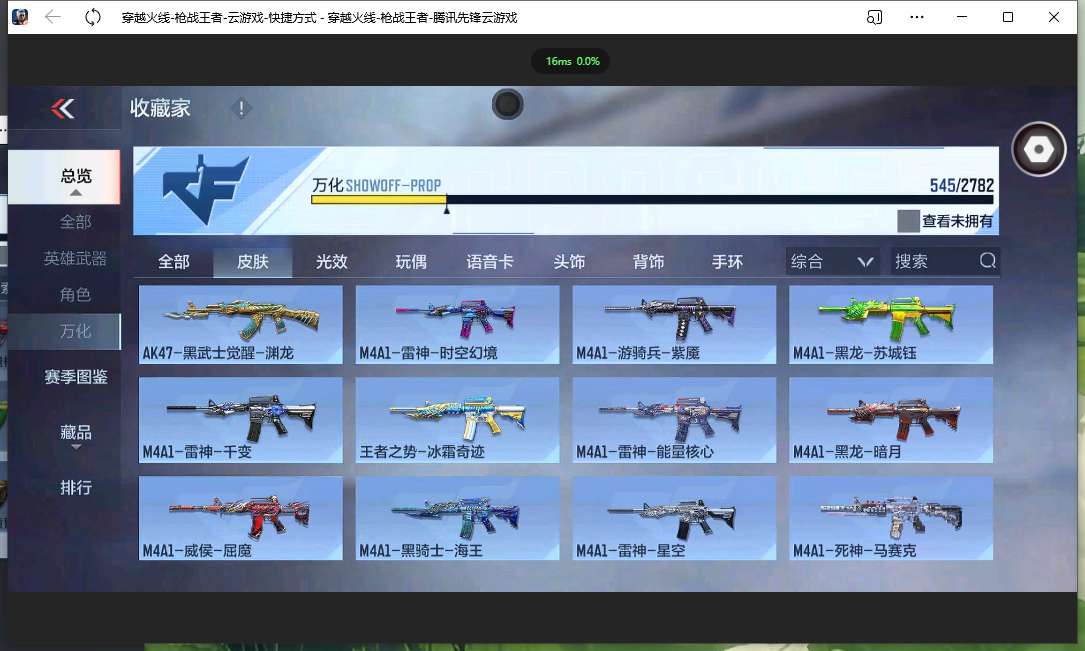Image resolution: width=1085 pixels, height=651 pixels.
Task: Select the 全部 filter tab
Action: pos(174,262)
